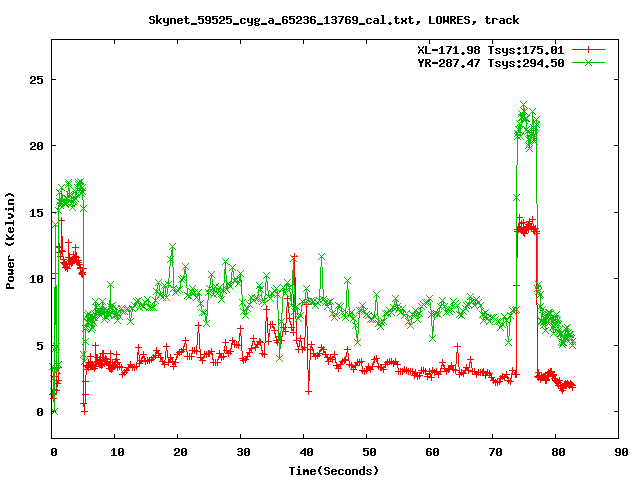
Task: Click the green YR peak near 75 seconds
Action: coord(524,105)
